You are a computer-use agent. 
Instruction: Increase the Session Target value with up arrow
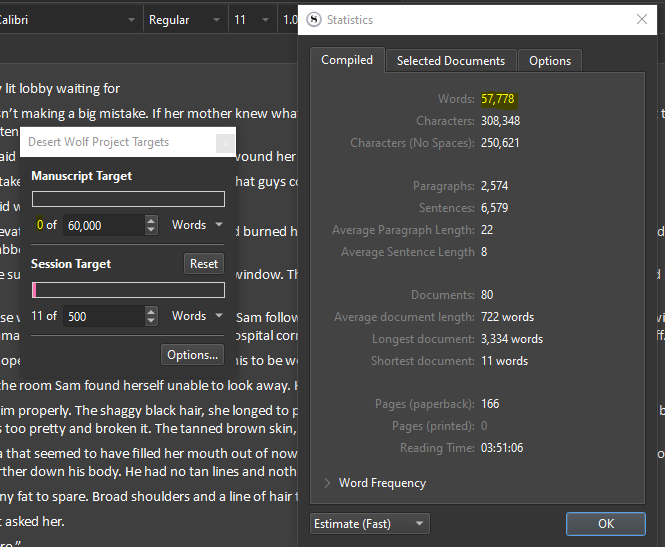151,311
